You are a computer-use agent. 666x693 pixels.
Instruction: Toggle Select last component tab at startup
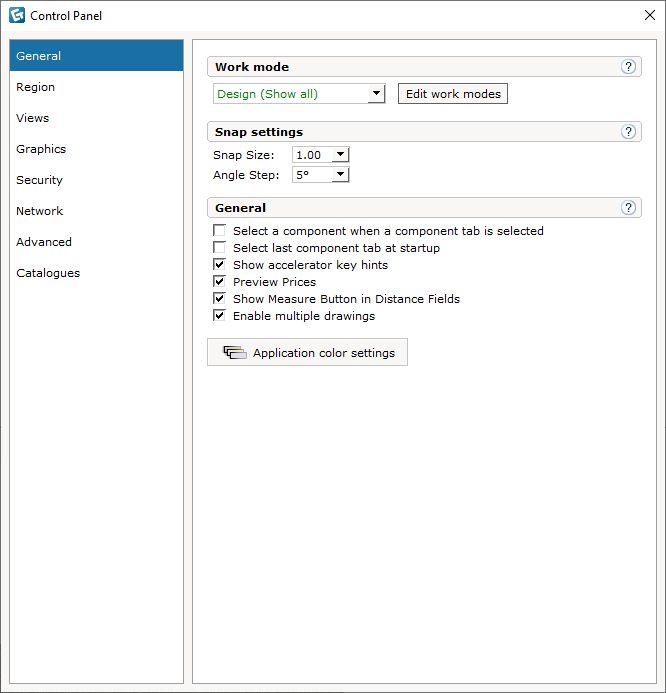pyautogui.click(x=219, y=248)
